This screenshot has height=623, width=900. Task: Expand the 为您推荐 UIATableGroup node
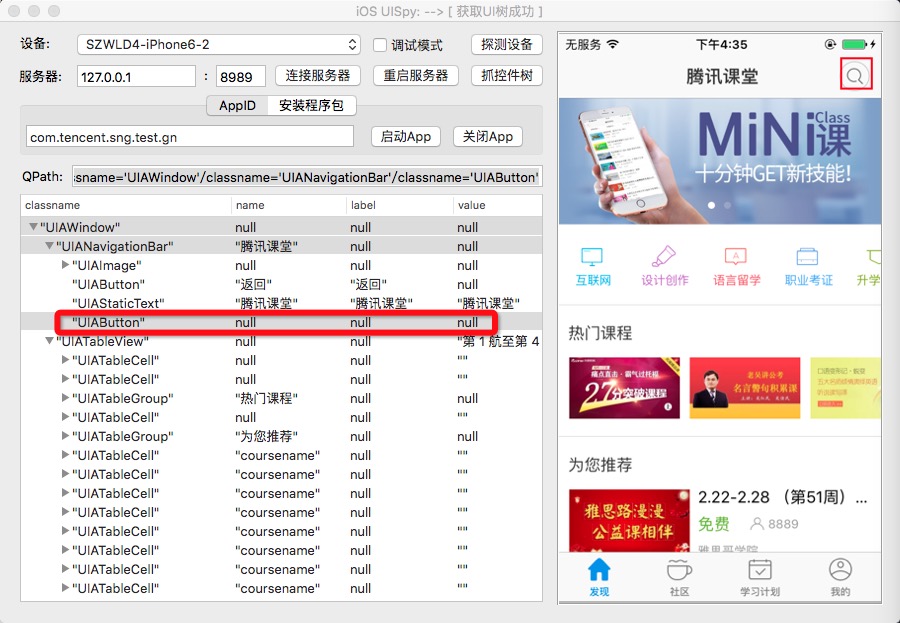tap(65, 435)
